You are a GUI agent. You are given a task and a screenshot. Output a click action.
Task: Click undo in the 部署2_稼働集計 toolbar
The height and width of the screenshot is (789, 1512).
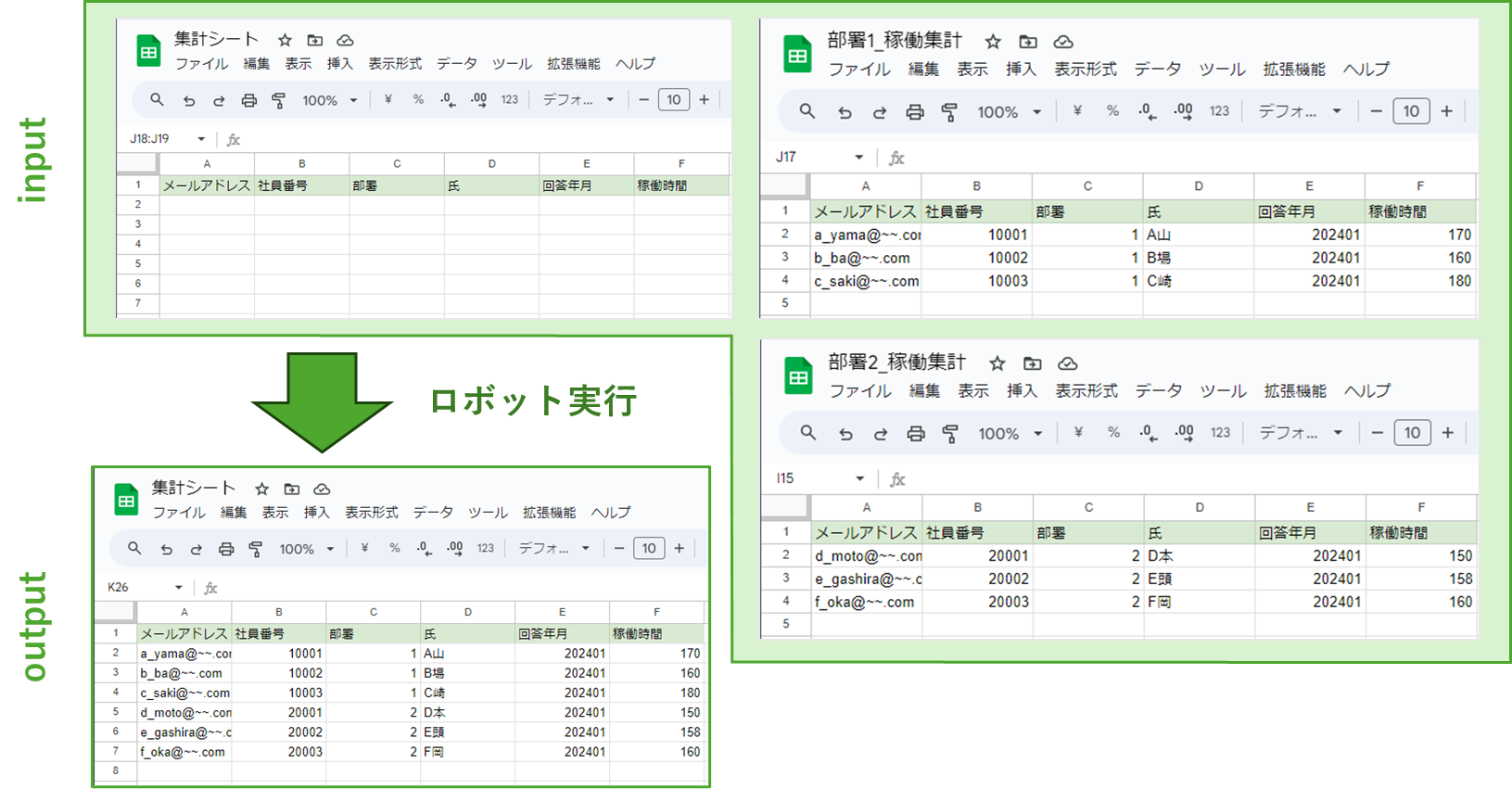coord(845,433)
